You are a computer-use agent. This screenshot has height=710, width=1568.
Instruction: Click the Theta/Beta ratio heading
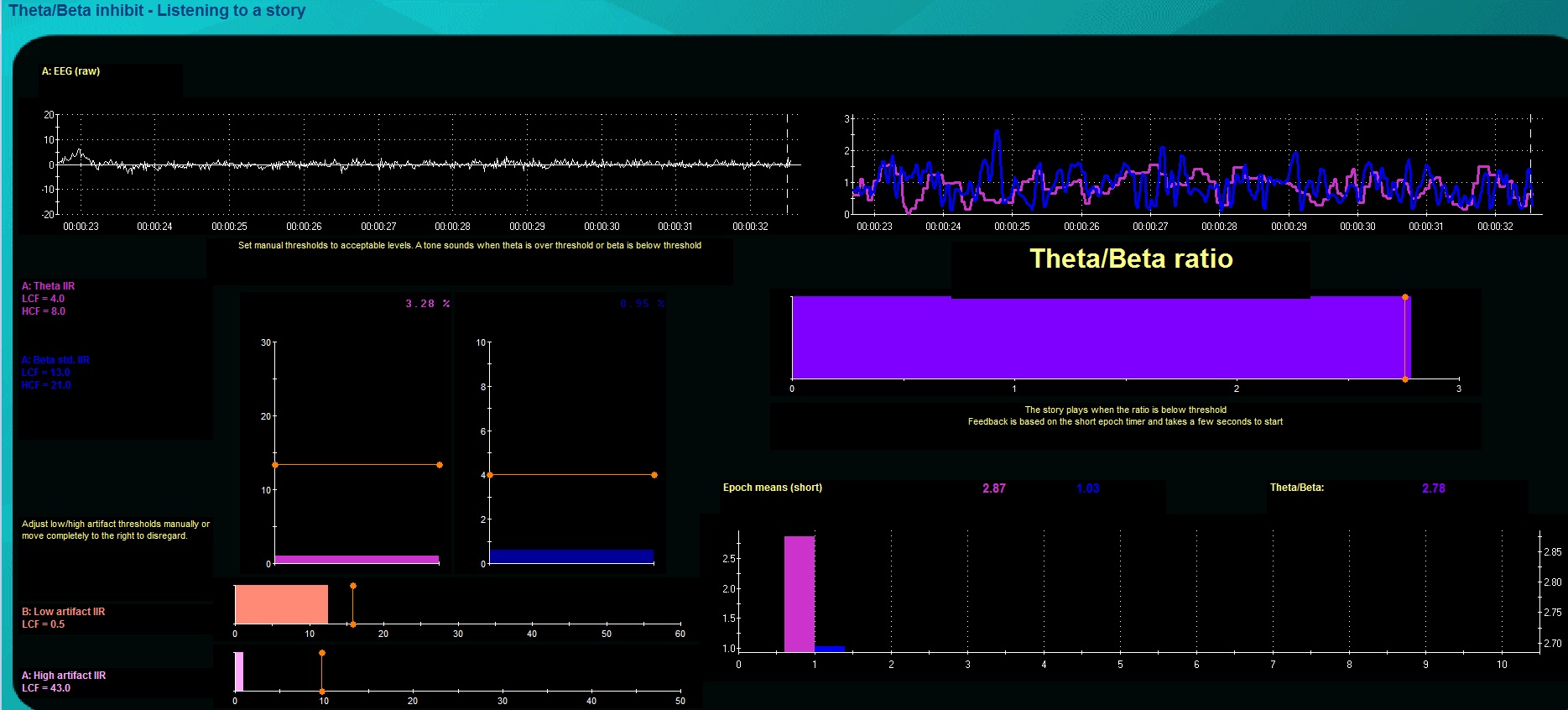pyautogui.click(x=1131, y=258)
